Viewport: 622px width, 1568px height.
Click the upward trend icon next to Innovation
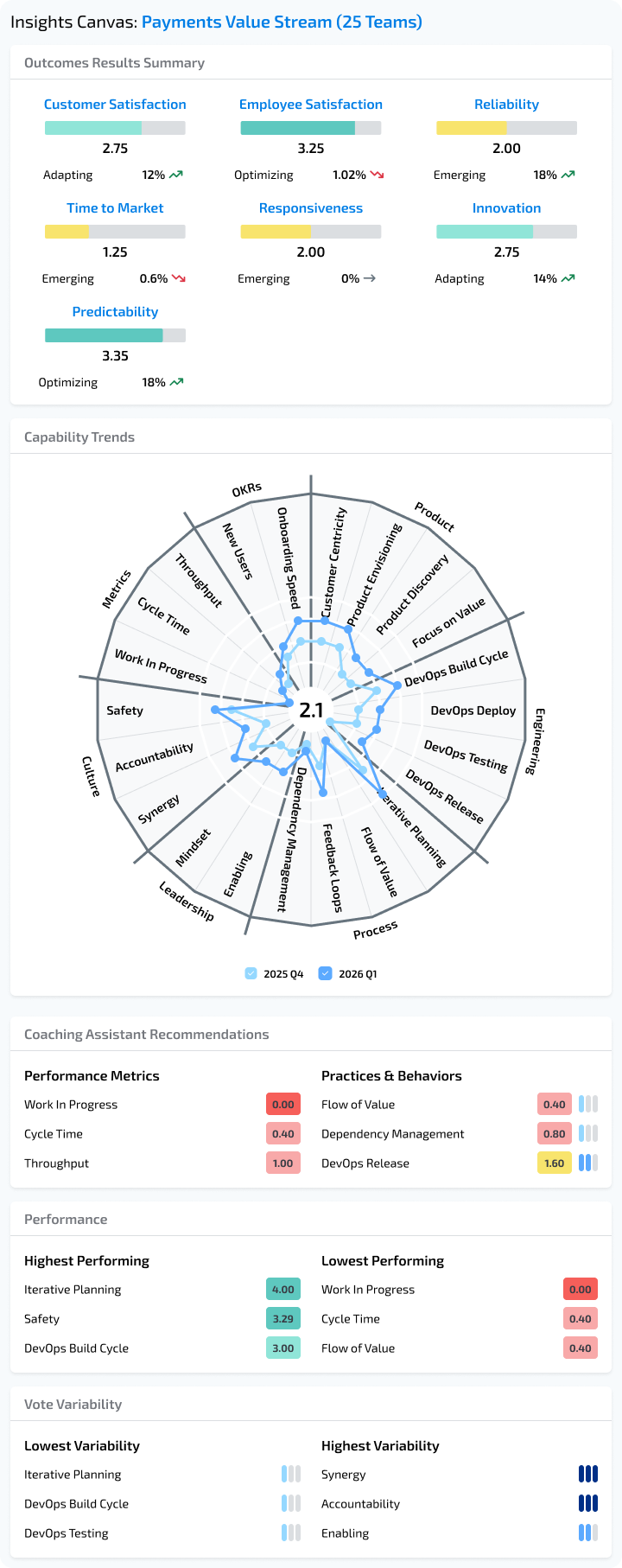coord(567,278)
